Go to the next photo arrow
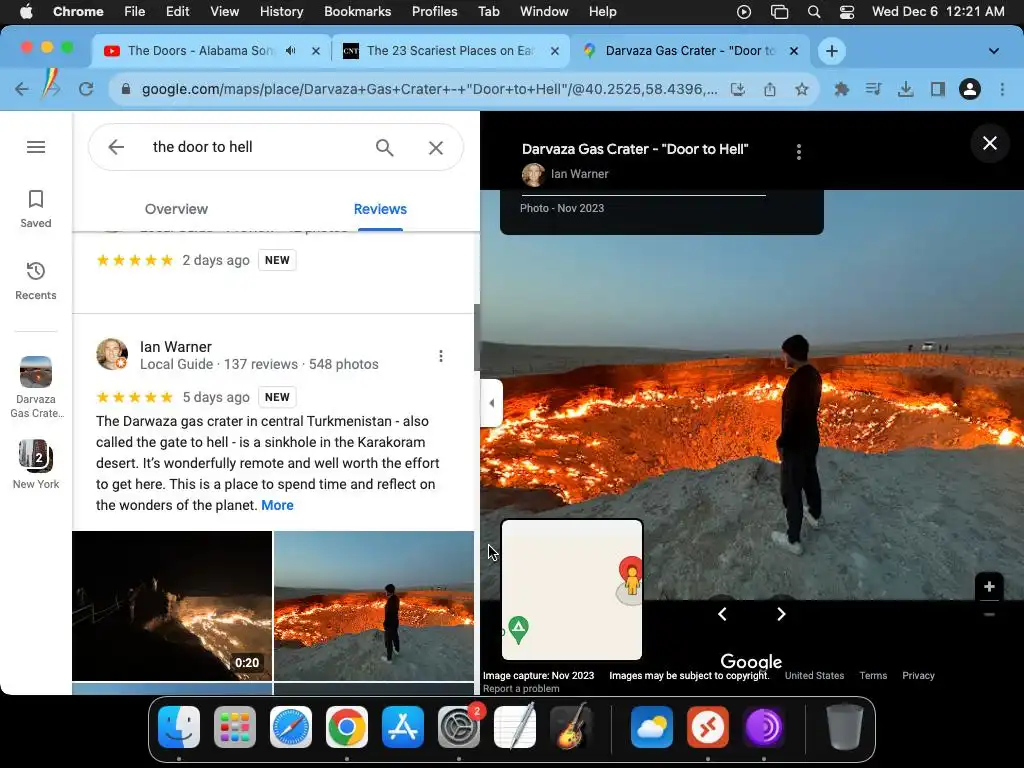Screen dimensions: 1024x768 (x=781, y=614)
